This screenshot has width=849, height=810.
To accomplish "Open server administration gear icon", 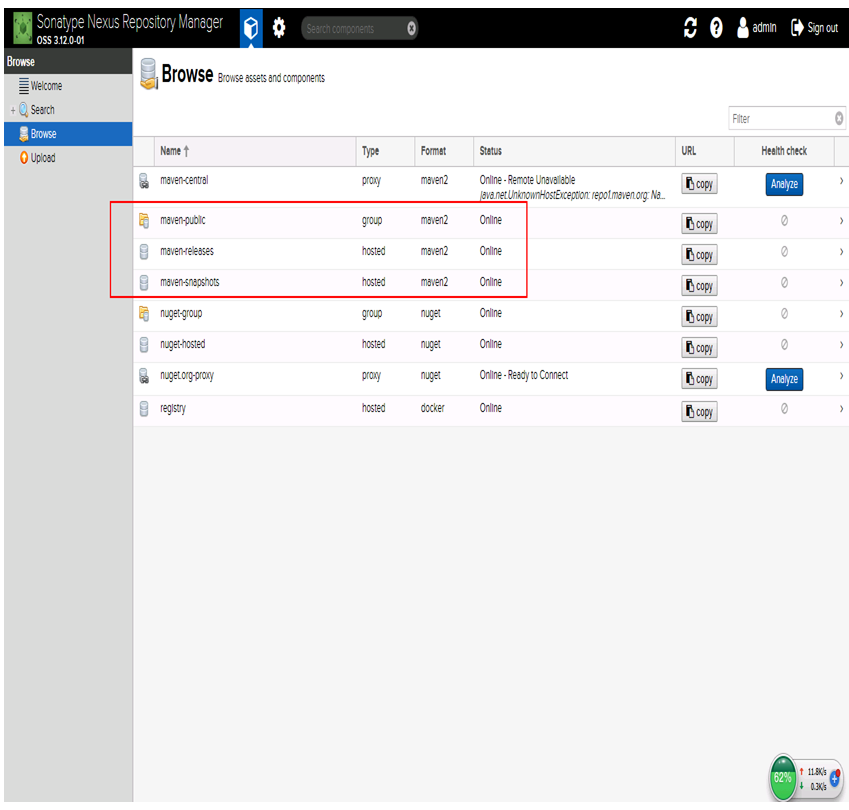I will [279, 28].
